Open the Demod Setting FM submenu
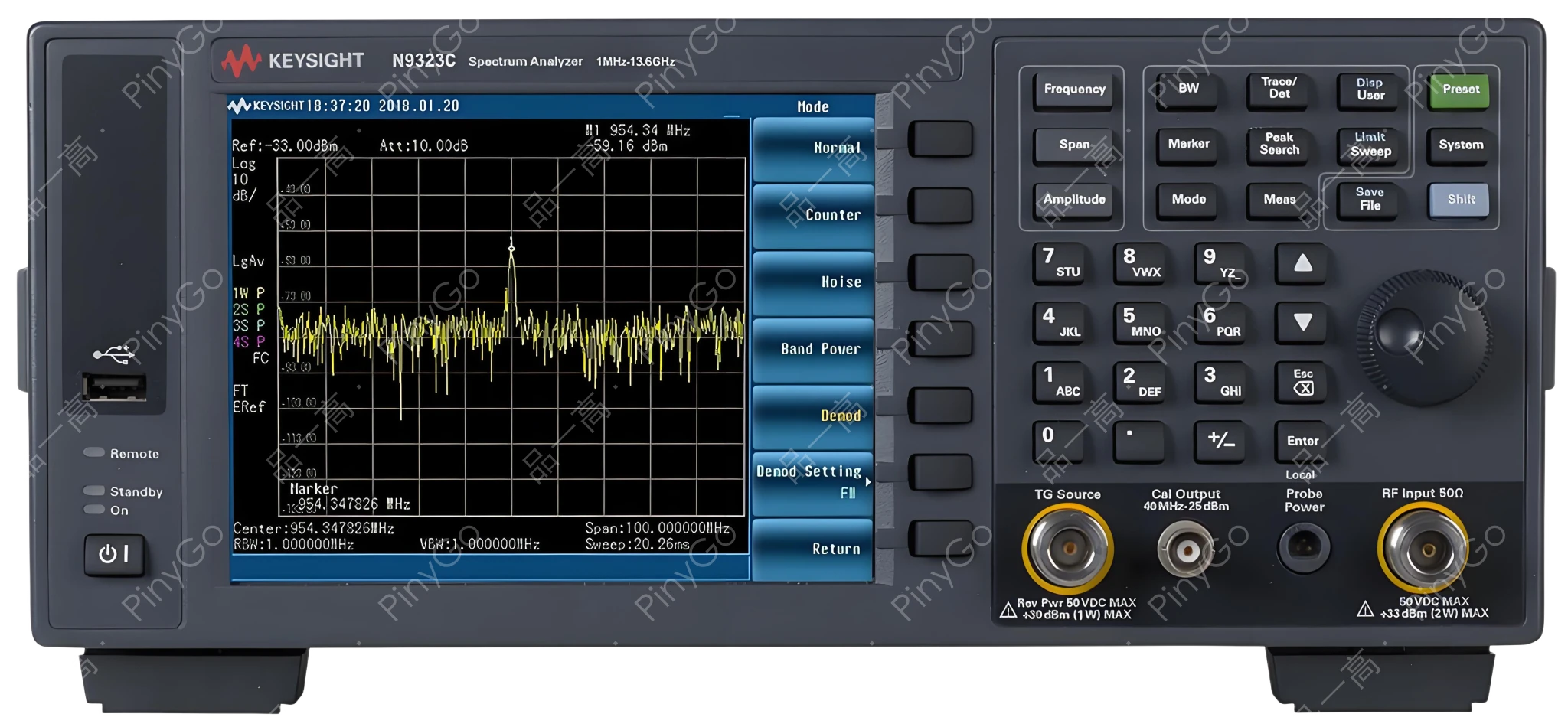This screenshot has height=727, width=1568. pyautogui.click(x=813, y=482)
